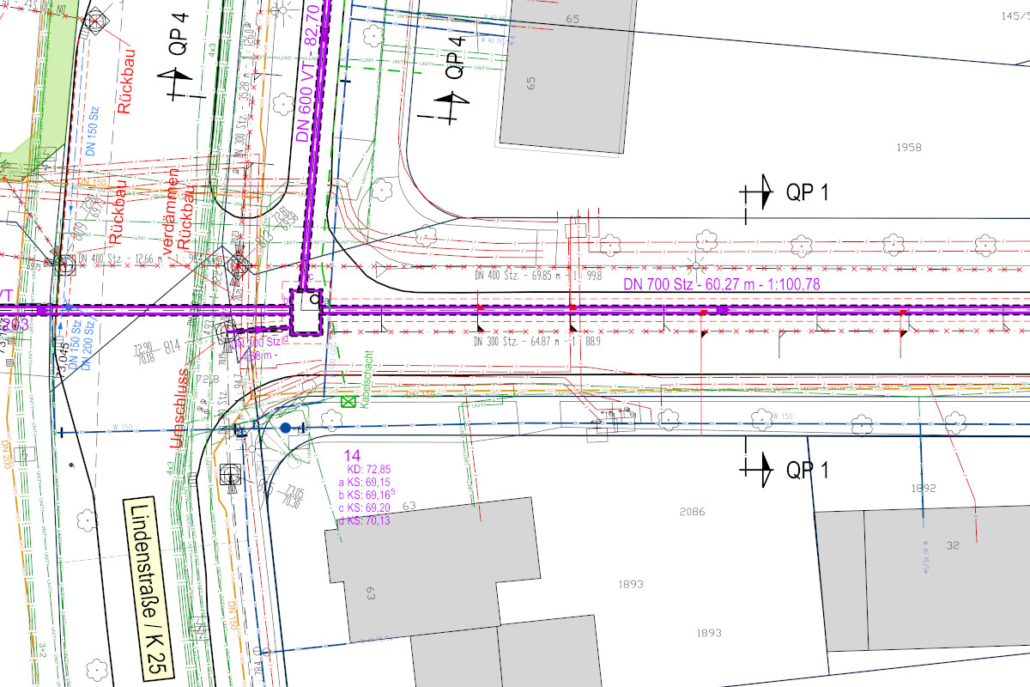1030x687 pixels.
Task: Click parcel number '1892'
Action: pyautogui.click(x=924, y=488)
